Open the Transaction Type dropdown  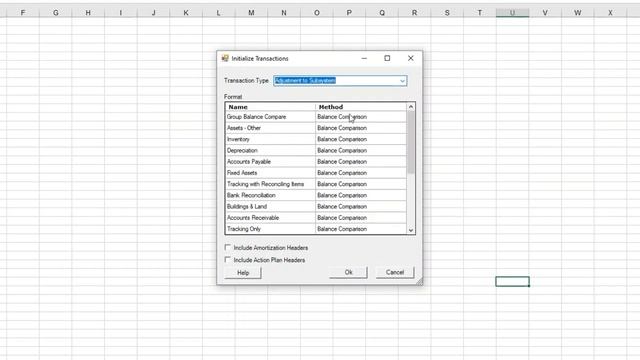pos(402,81)
